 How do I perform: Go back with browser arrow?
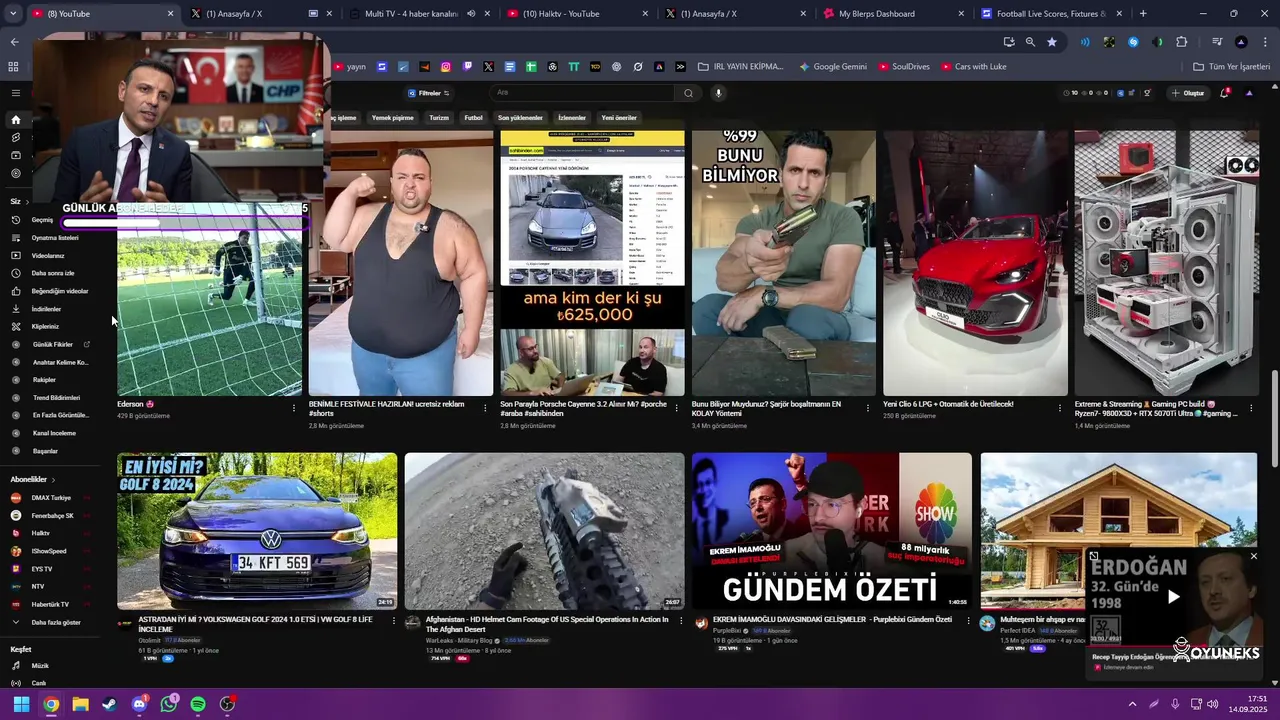[x=14, y=42]
